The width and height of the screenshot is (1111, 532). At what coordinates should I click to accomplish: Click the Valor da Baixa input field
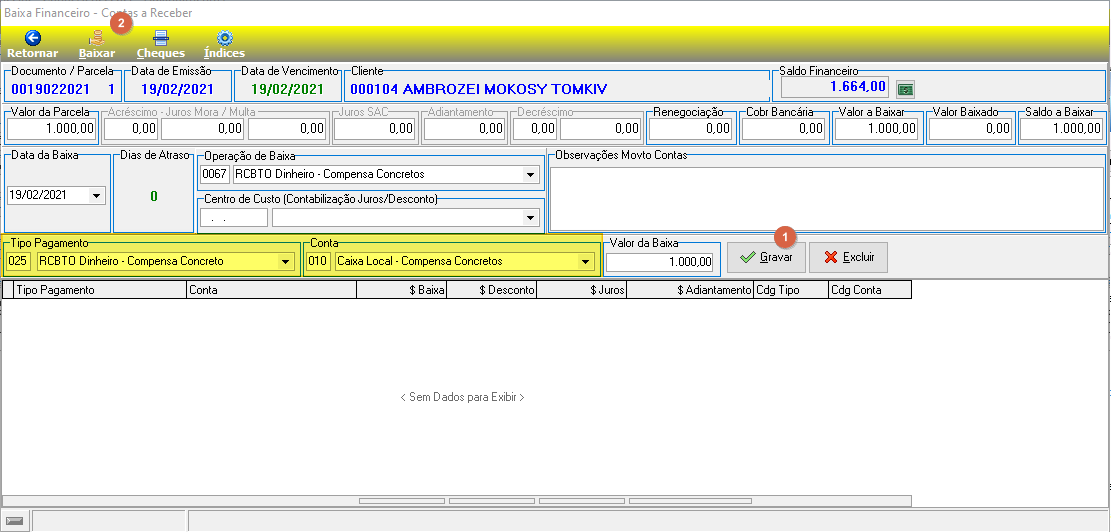[660, 262]
